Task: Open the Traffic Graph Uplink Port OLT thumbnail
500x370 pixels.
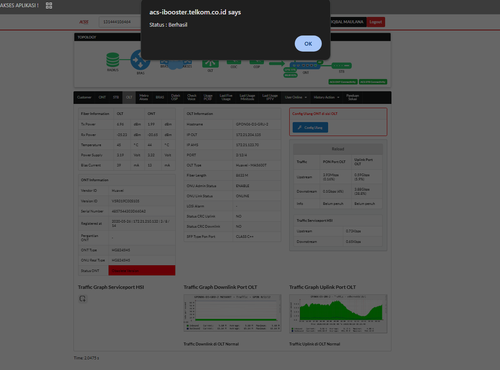Action: [338, 314]
